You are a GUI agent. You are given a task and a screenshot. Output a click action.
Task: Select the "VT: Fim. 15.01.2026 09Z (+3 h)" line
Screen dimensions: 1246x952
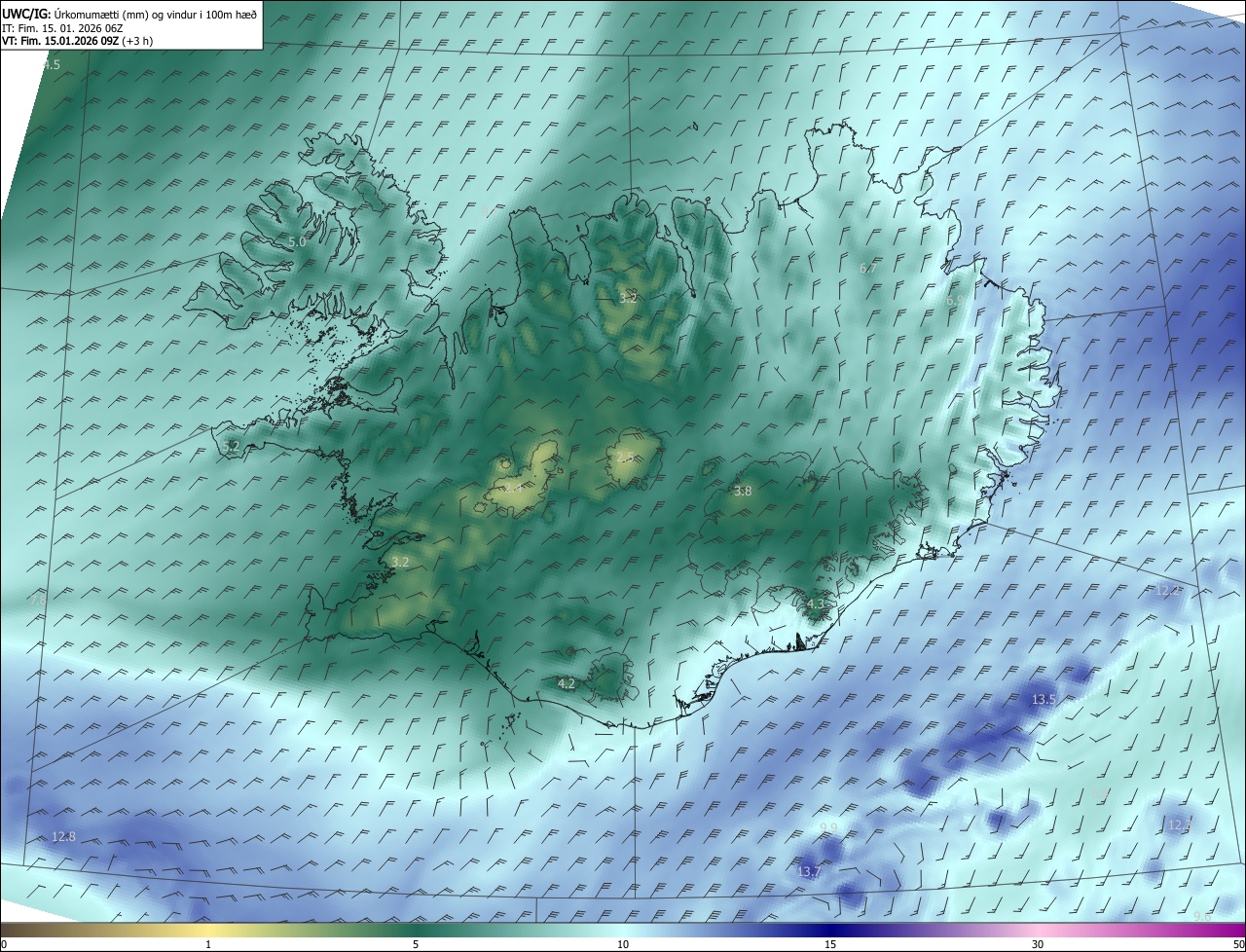78,41
